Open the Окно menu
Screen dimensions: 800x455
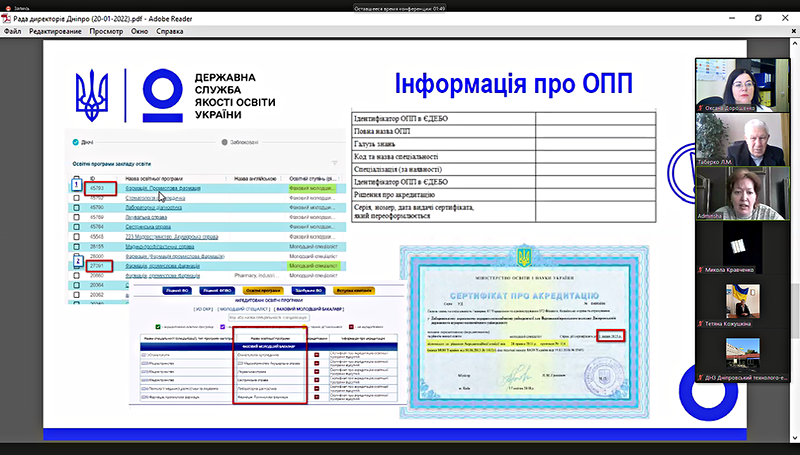pyautogui.click(x=140, y=31)
